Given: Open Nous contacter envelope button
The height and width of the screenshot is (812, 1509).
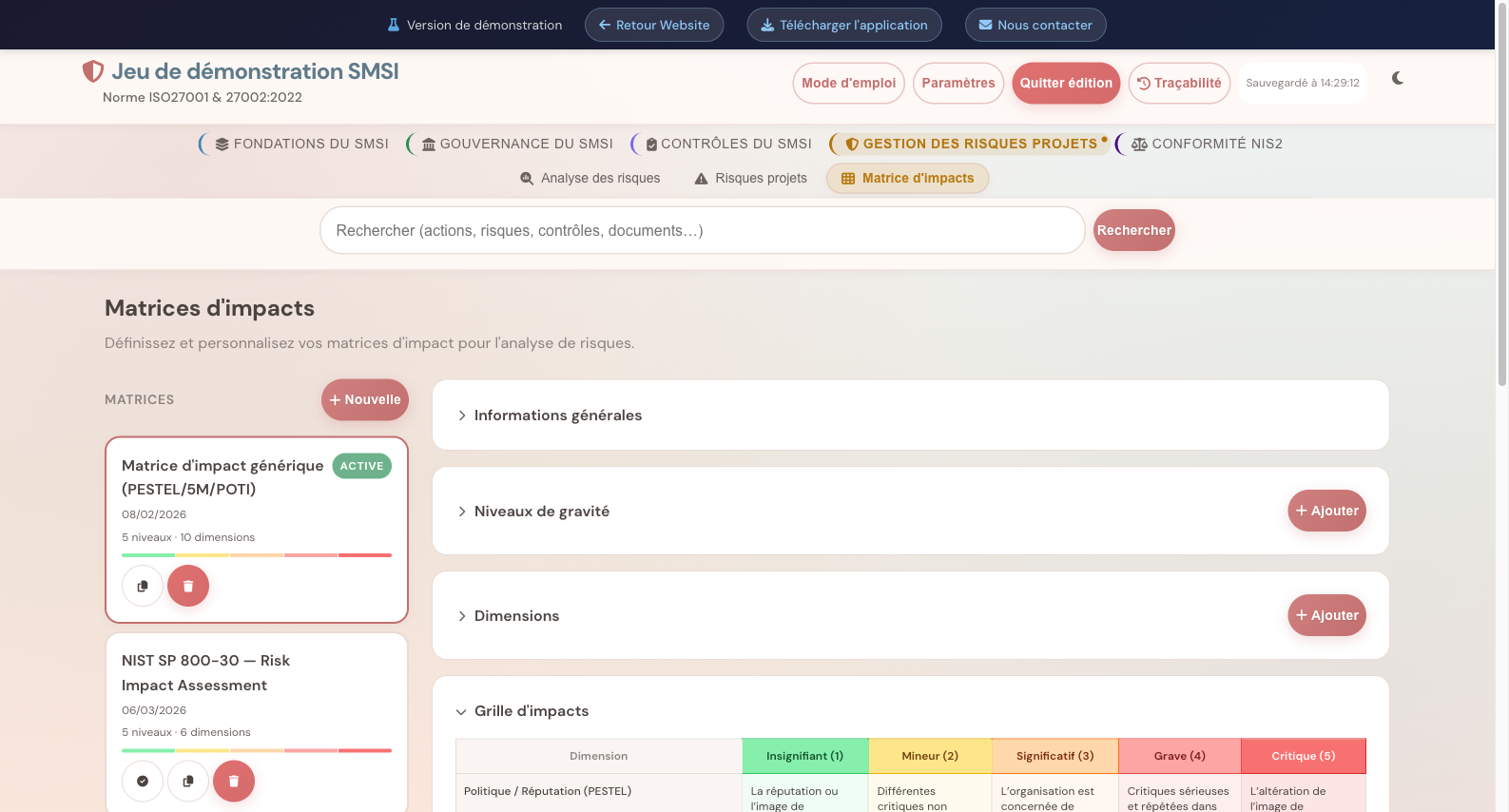Looking at the screenshot, I should [1035, 26].
